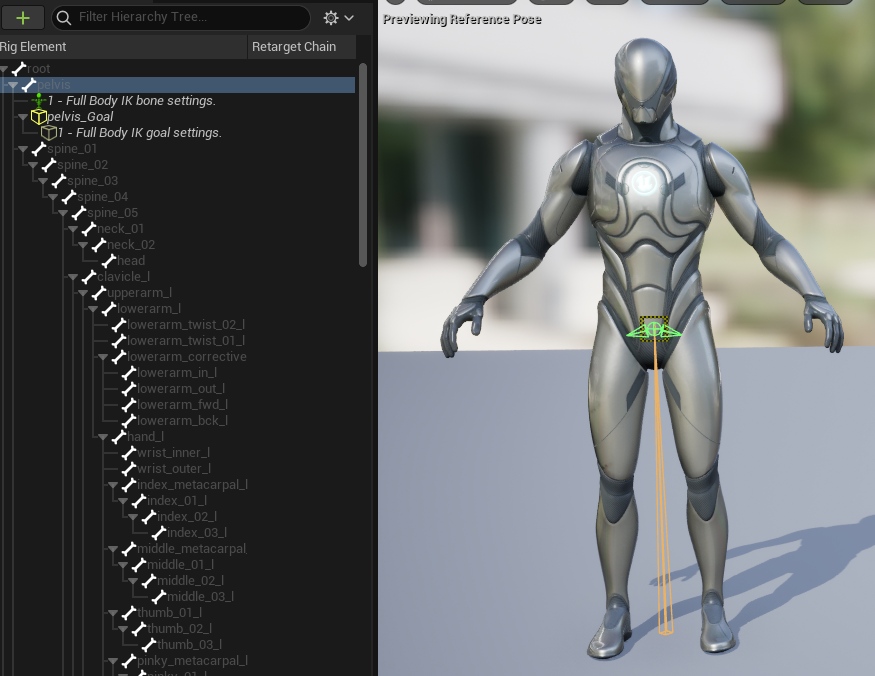Select the lowerarm_in_l bone icon
This screenshot has height=676, width=875.
pyautogui.click(x=129, y=373)
